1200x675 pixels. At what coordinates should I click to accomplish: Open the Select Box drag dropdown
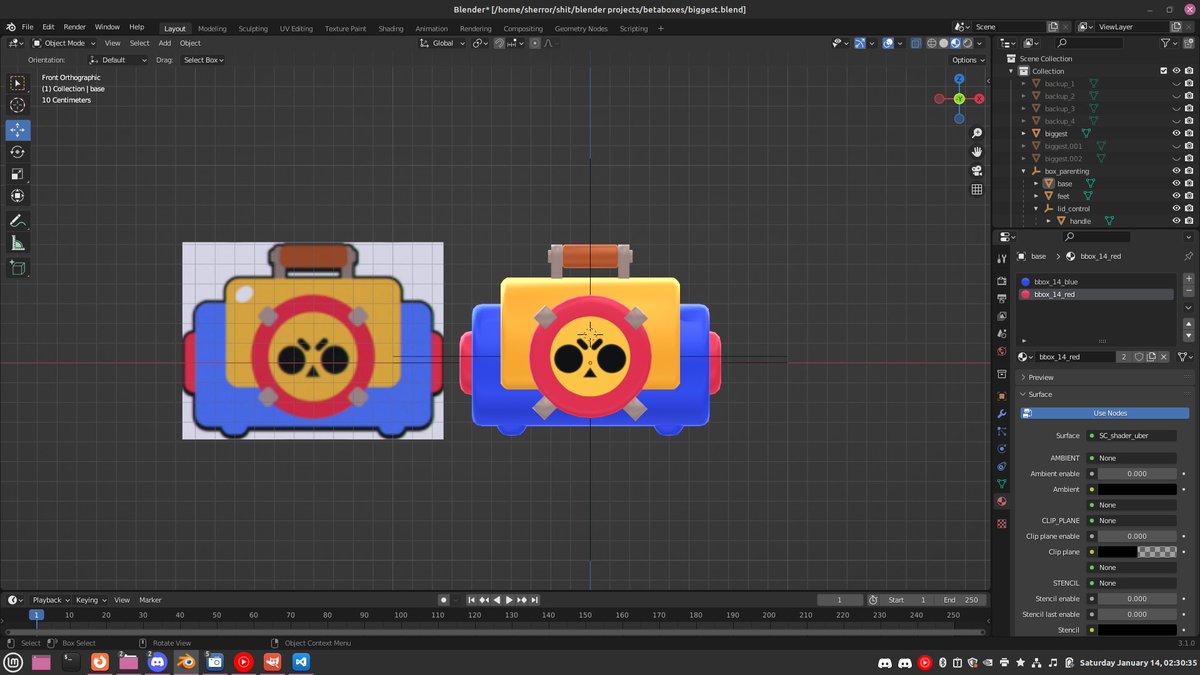[203, 60]
